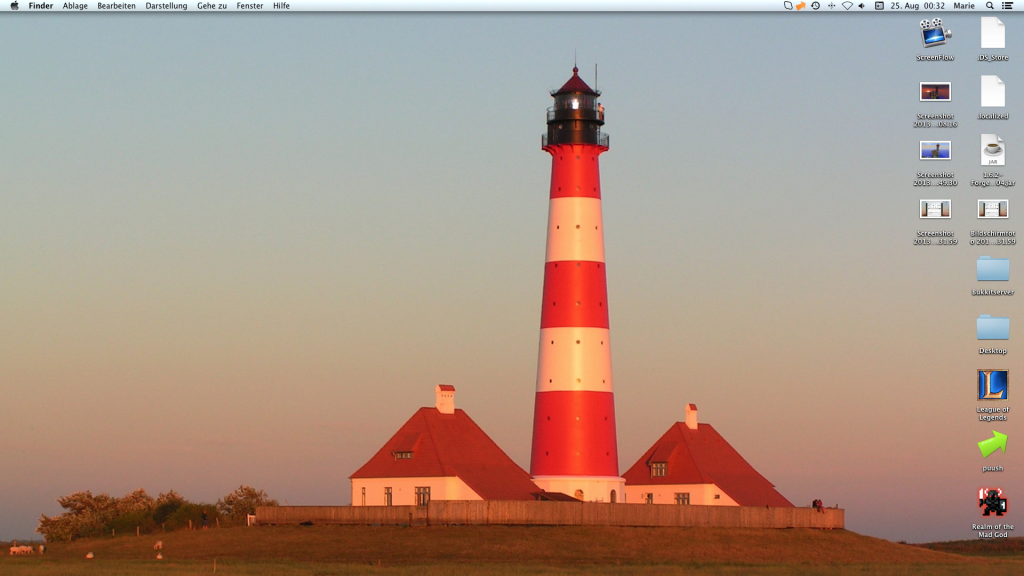The width and height of the screenshot is (1024, 576).
Task: Open the Bukkitserver folder
Action: pyautogui.click(x=992, y=268)
